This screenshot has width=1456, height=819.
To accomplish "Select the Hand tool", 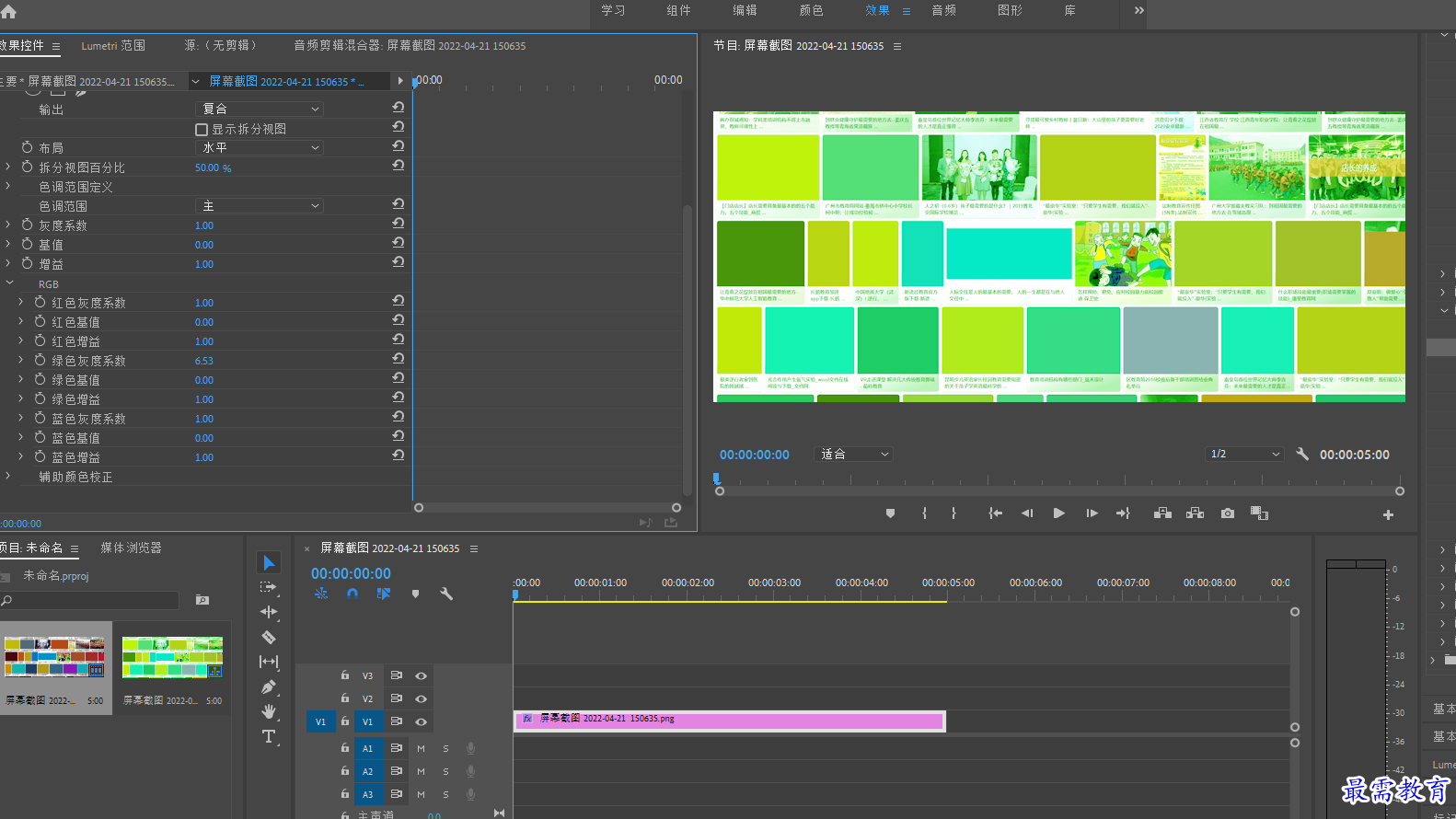I will click(269, 711).
